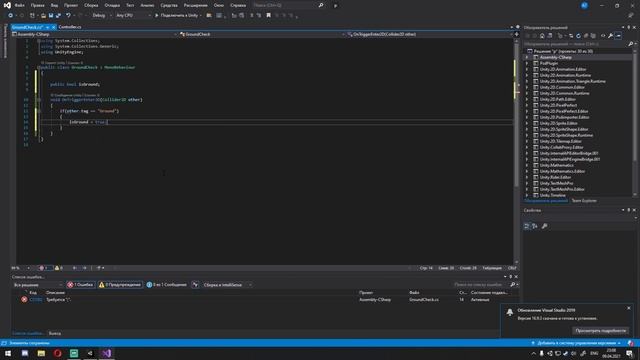Screen dimensions: 640x360
Task: Toggle the 0 Предупреждения warnings filter
Action: point(120,285)
